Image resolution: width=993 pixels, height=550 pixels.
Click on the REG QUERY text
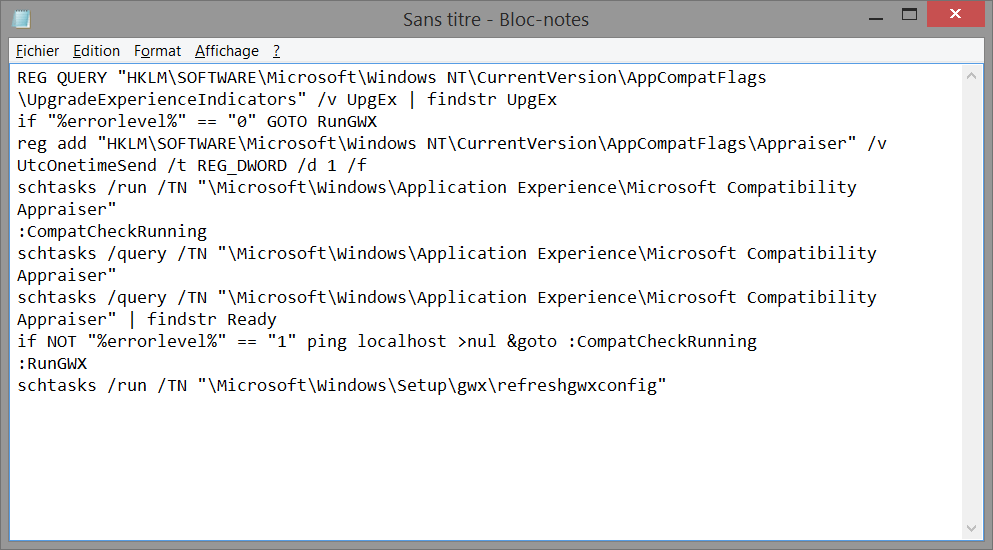tap(62, 77)
